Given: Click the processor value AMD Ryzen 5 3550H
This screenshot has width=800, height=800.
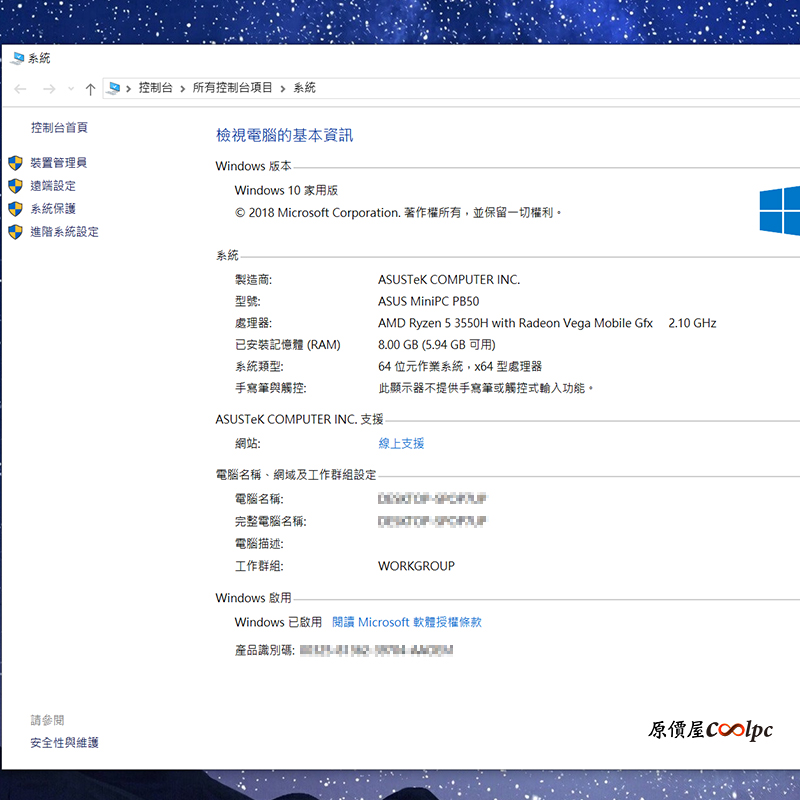Looking at the screenshot, I should click(515, 323).
